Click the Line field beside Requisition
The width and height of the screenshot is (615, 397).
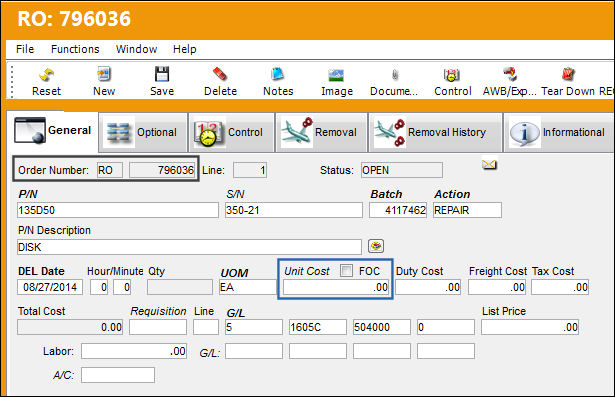pyautogui.click(x=206, y=327)
